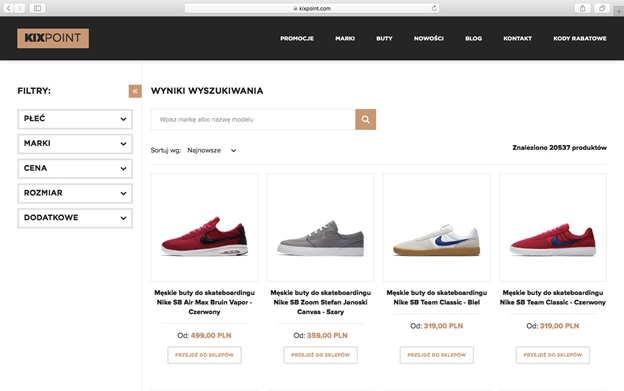624x391 pixels.
Task: Expand the PŁEĆ filter dropdown
Action: click(x=75, y=119)
